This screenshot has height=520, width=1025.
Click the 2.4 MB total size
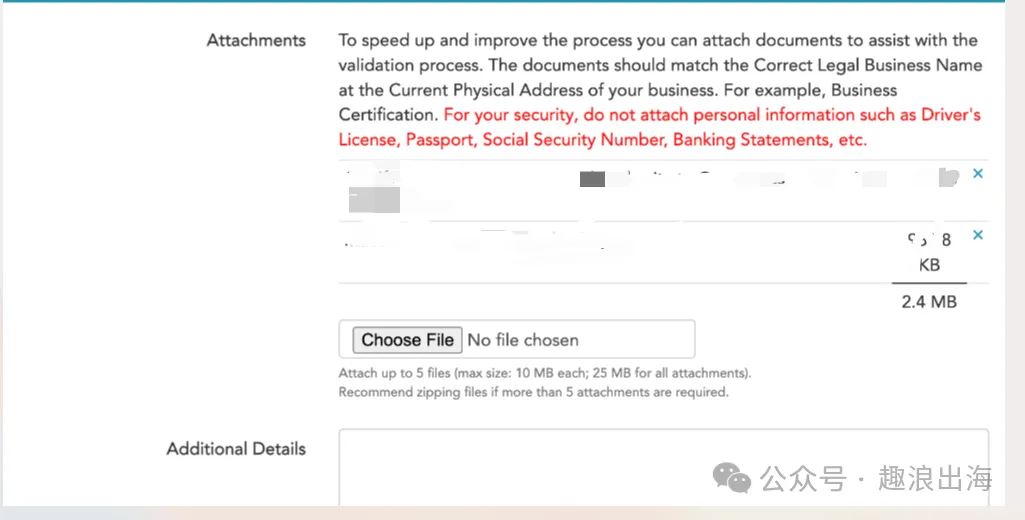point(929,302)
